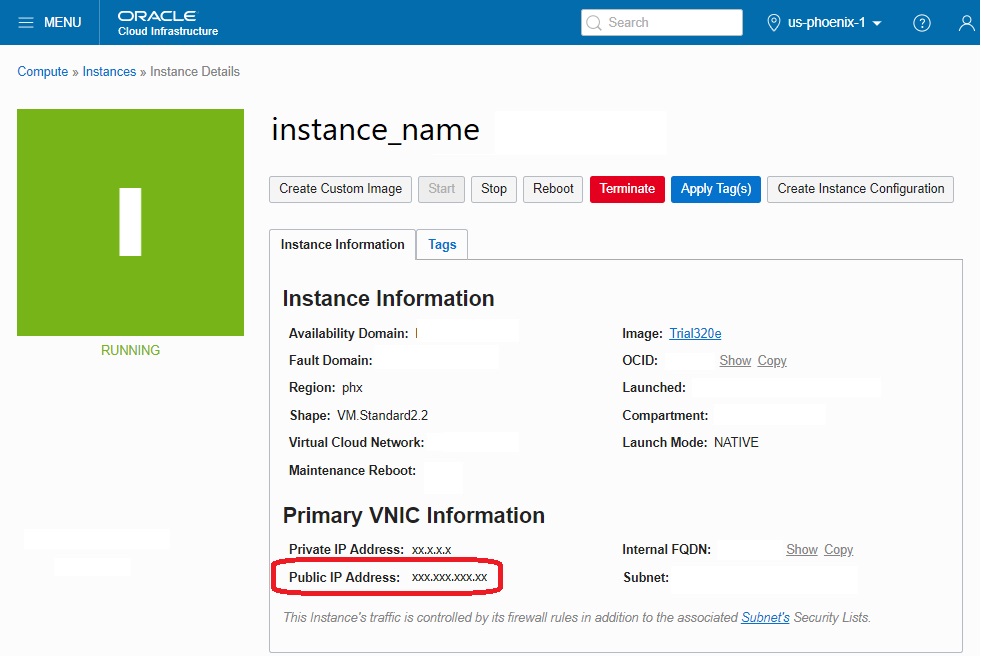Image resolution: width=981 pixels, height=659 pixels.
Task: Click the Create Custom Image button
Action: (x=339, y=189)
